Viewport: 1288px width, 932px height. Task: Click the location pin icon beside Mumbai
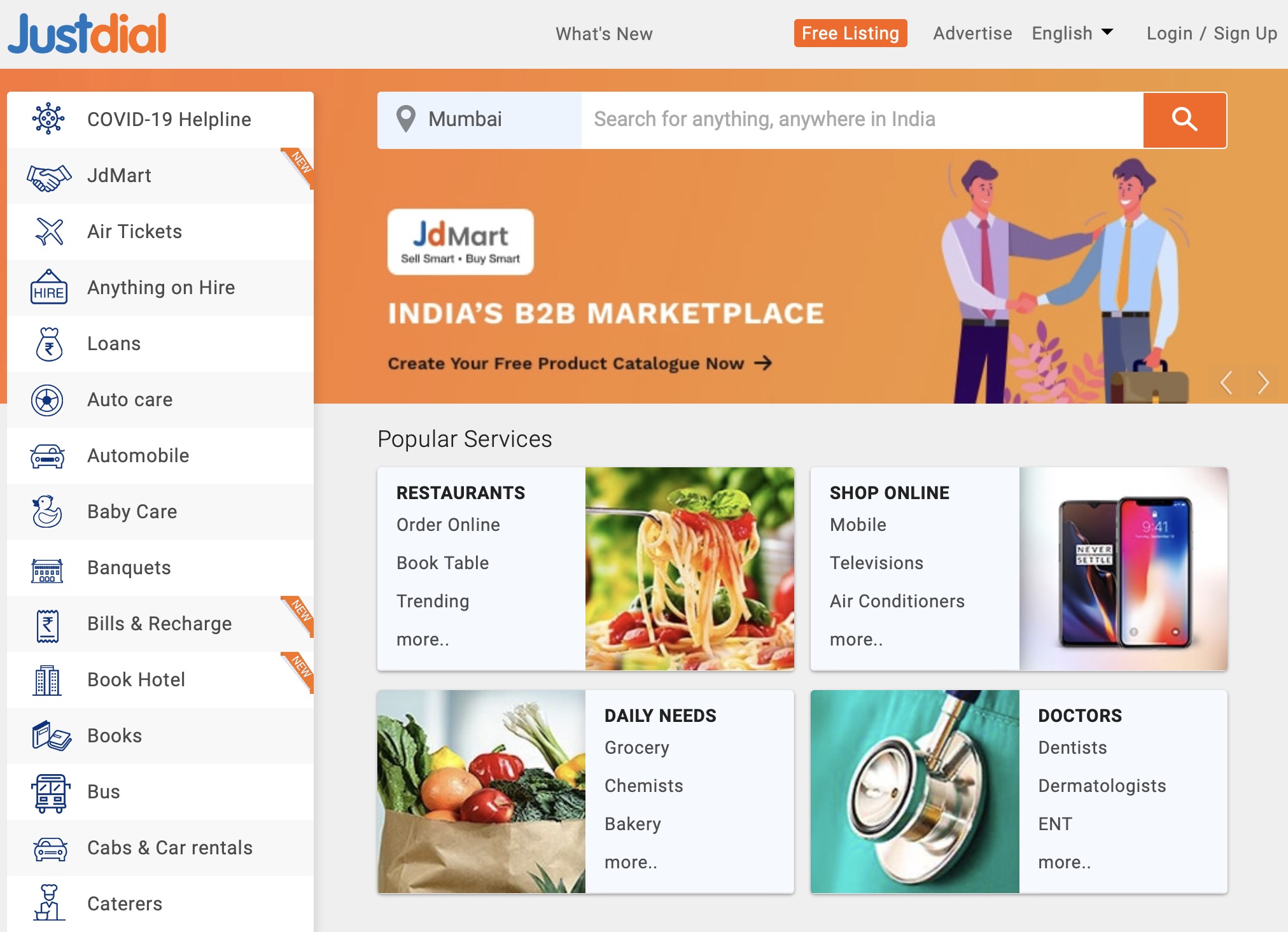point(405,119)
